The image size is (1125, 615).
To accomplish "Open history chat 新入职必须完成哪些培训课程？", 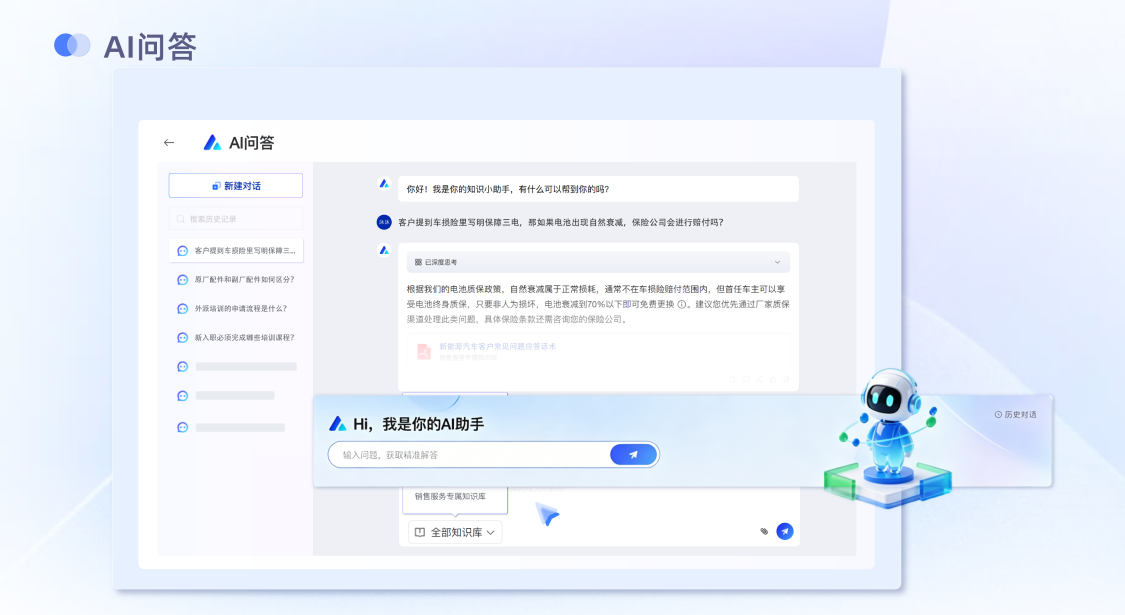I will click(237, 337).
